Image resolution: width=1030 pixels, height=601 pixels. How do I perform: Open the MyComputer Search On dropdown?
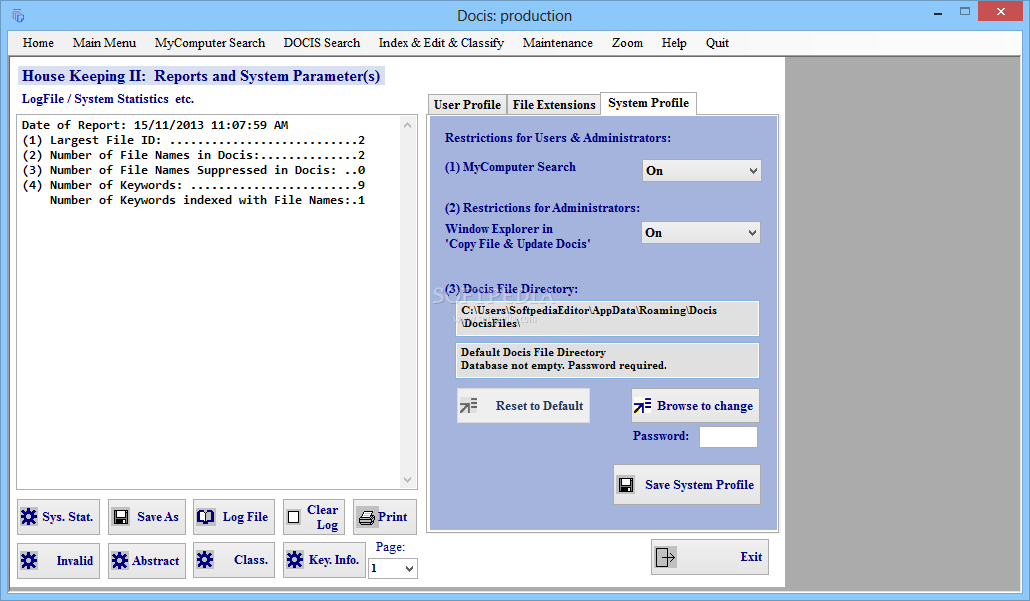pyautogui.click(x=702, y=171)
